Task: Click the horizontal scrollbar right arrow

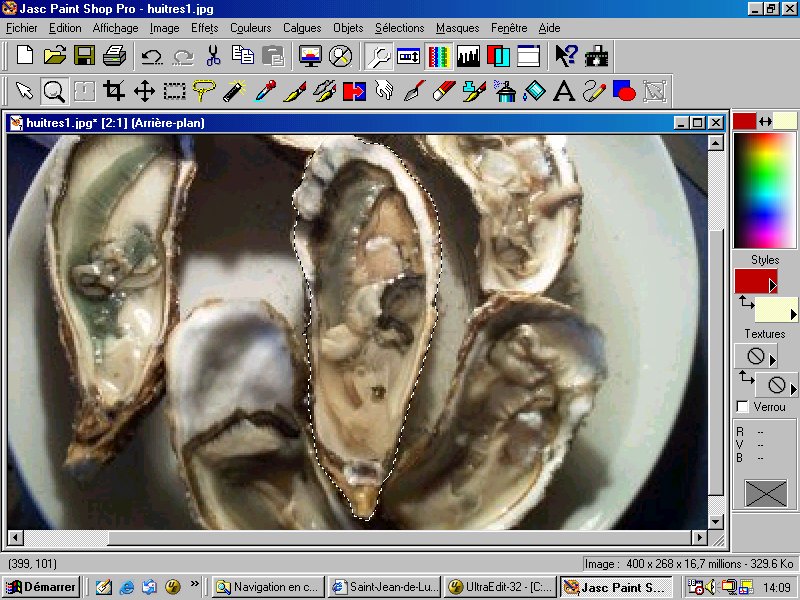Action: pyautogui.click(x=699, y=537)
